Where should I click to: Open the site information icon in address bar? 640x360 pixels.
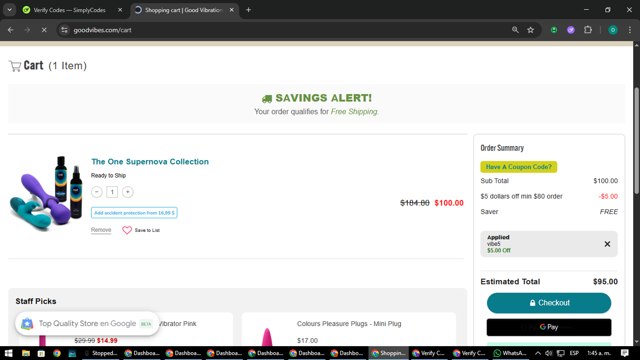coord(64,30)
